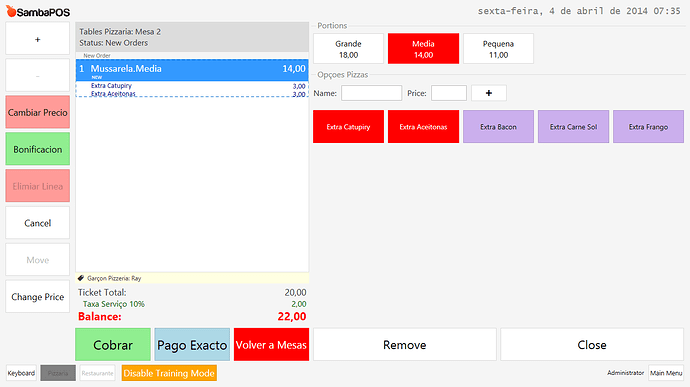Click Disable Training Mode button
The width and height of the screenshot is (690, 387).
(169, 373)
